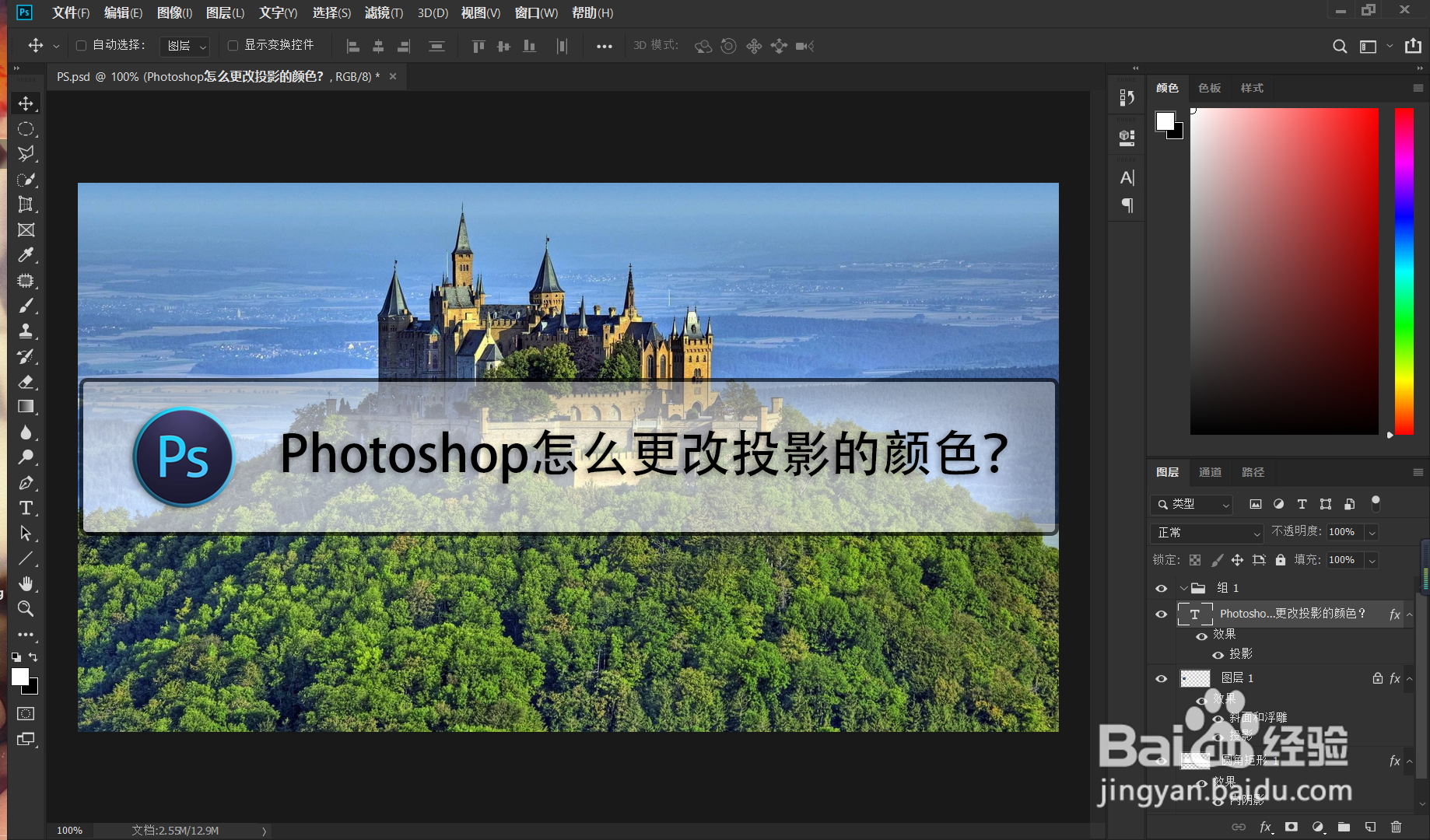Screen dimensions: 1430x840
Task: Delete layer using the trash icon
Action: (x=1397, y=827)
